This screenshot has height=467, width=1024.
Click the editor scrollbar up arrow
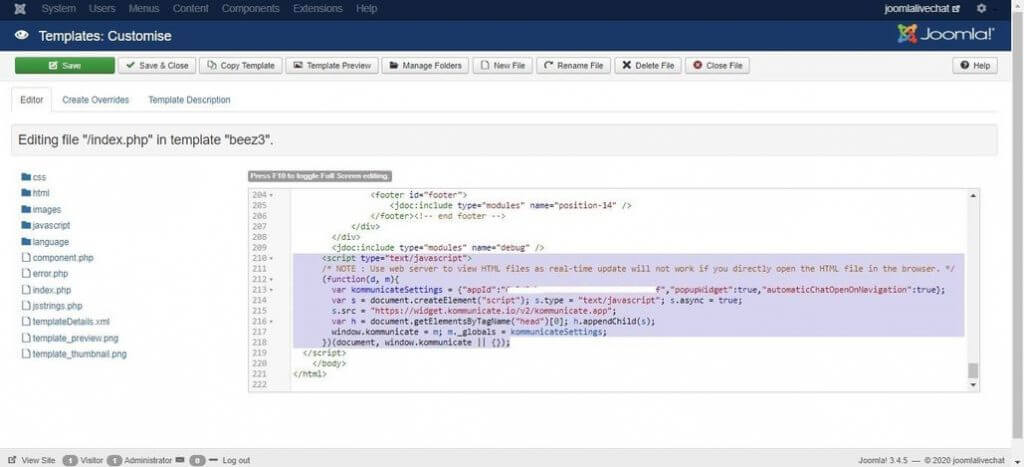point(973,195)
